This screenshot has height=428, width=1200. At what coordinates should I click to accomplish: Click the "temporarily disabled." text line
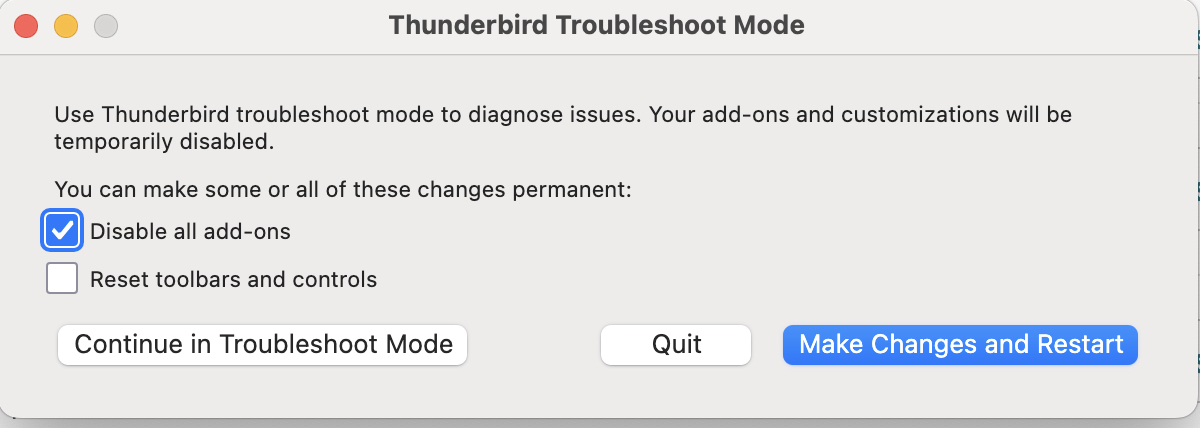coord(163,142)
